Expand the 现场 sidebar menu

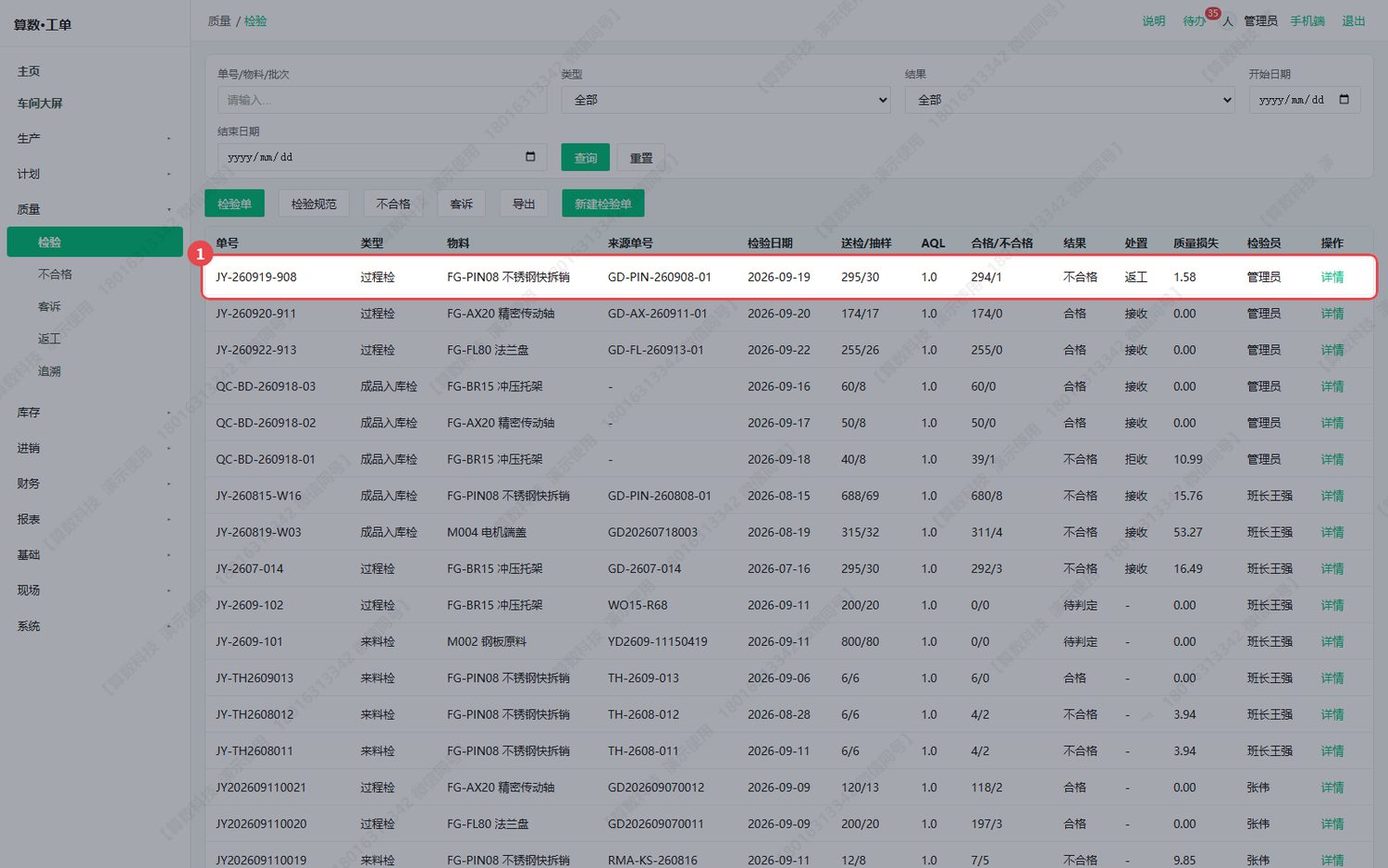pos(94,590)
